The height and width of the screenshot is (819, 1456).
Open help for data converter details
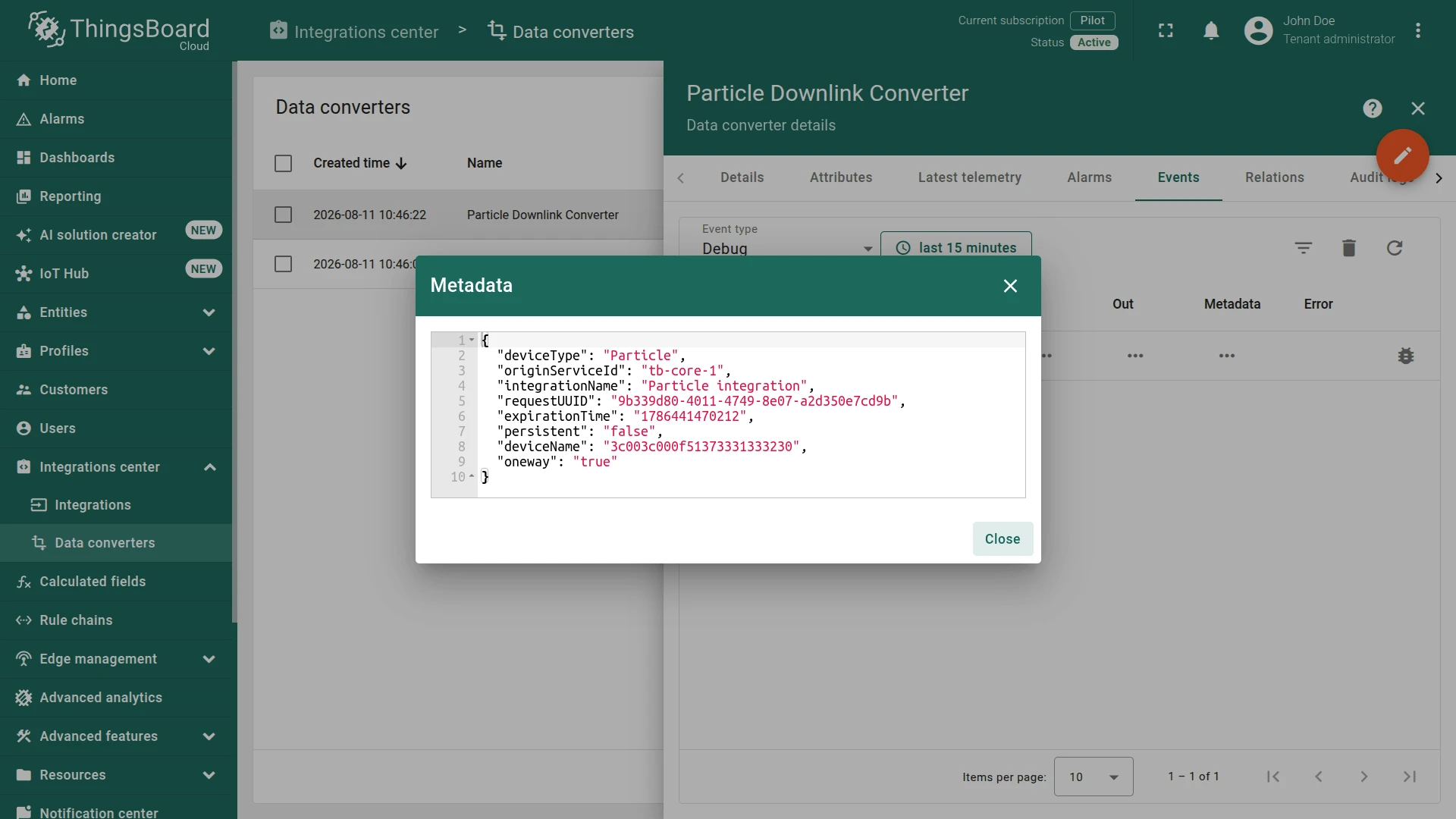[x=1373, y=108]
